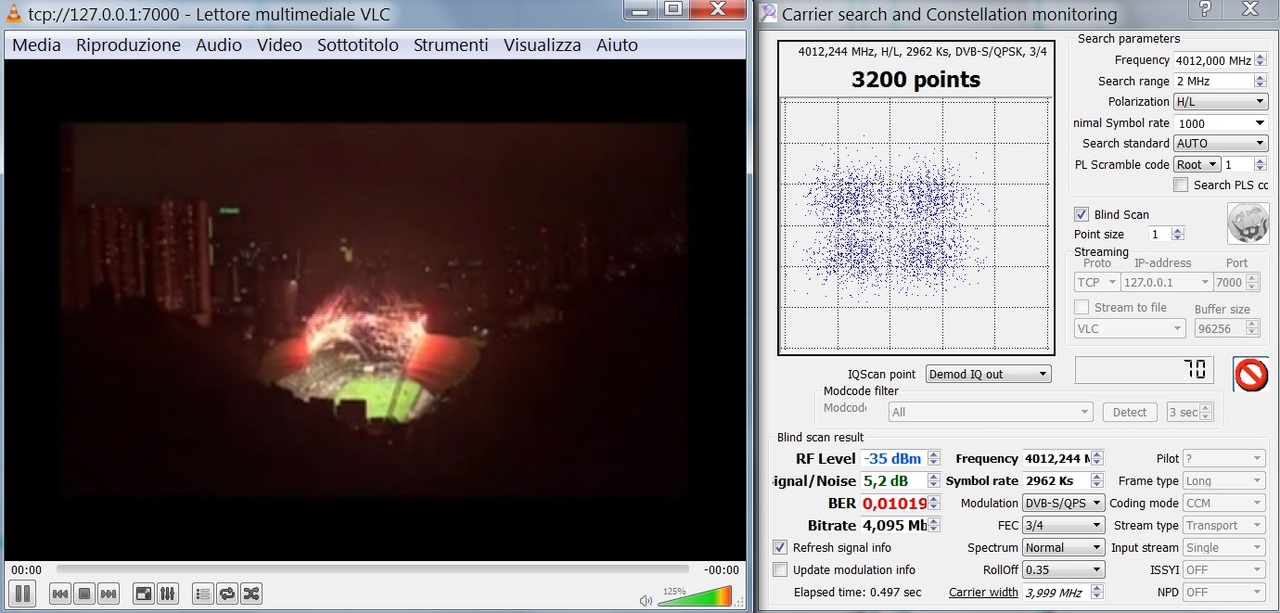Click the constellation plot display
The height and width of the screenshot is (613, 1280).
point(916,224)
